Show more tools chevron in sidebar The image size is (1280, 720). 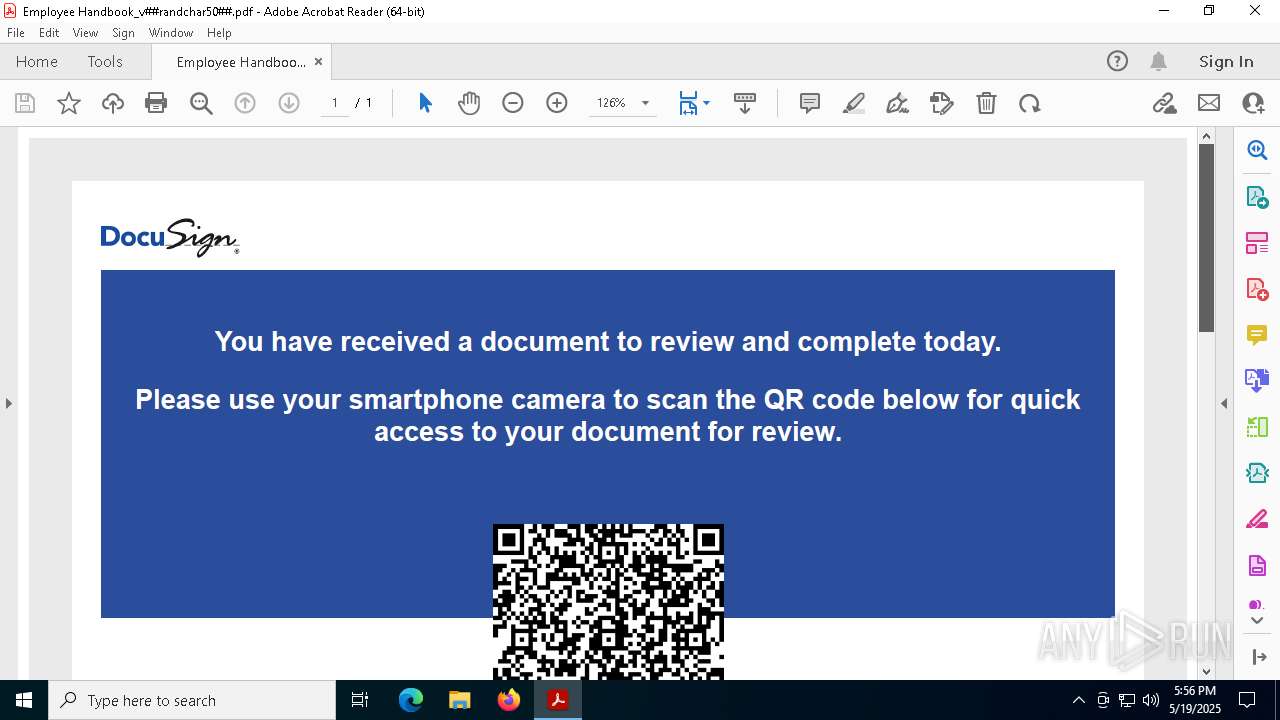tap(1257, 621)
